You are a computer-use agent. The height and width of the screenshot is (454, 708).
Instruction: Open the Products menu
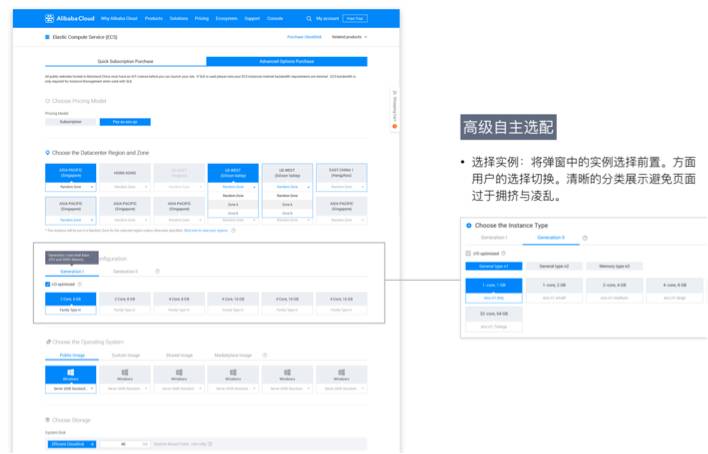point(154,19)
